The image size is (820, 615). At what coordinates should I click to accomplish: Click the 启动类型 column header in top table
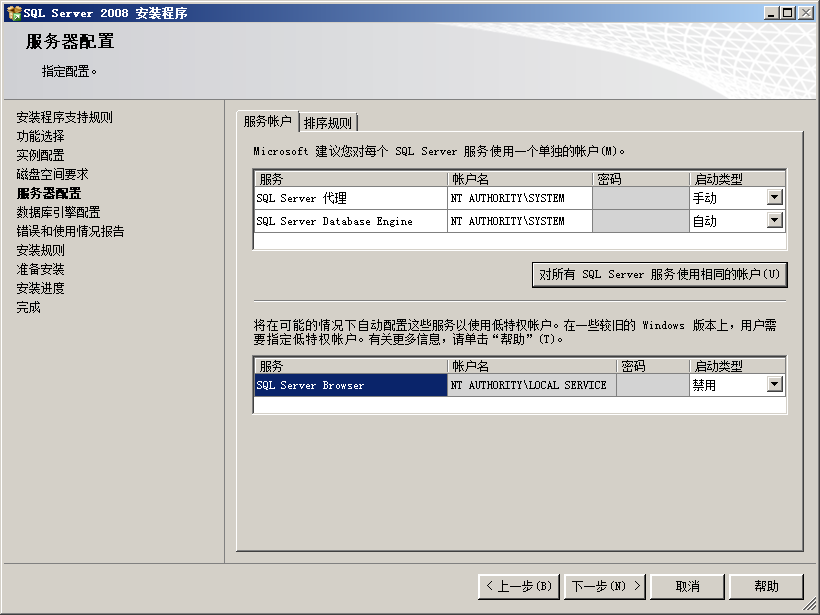point(736,179)
